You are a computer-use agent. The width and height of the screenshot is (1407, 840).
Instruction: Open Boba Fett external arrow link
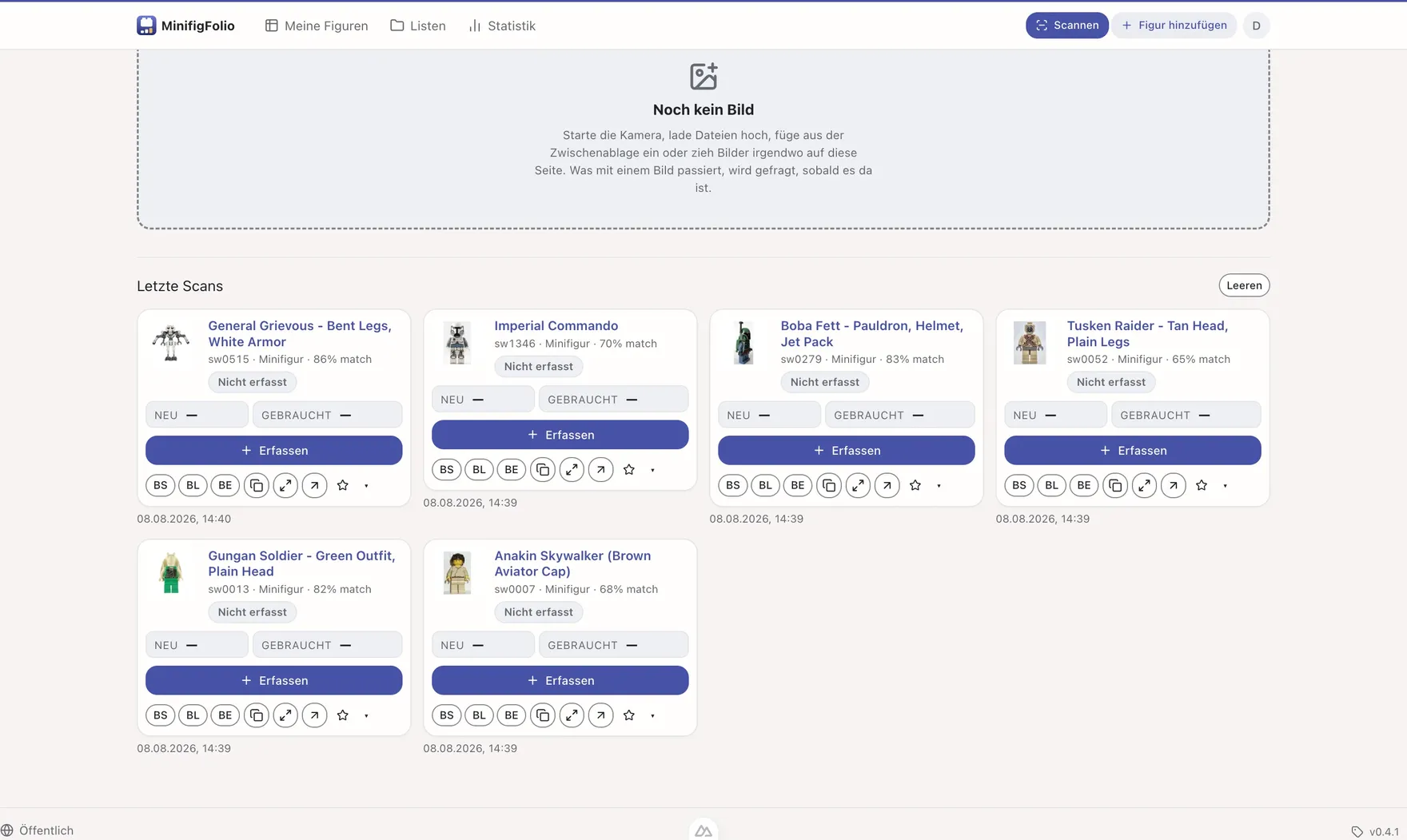(887, 485)
